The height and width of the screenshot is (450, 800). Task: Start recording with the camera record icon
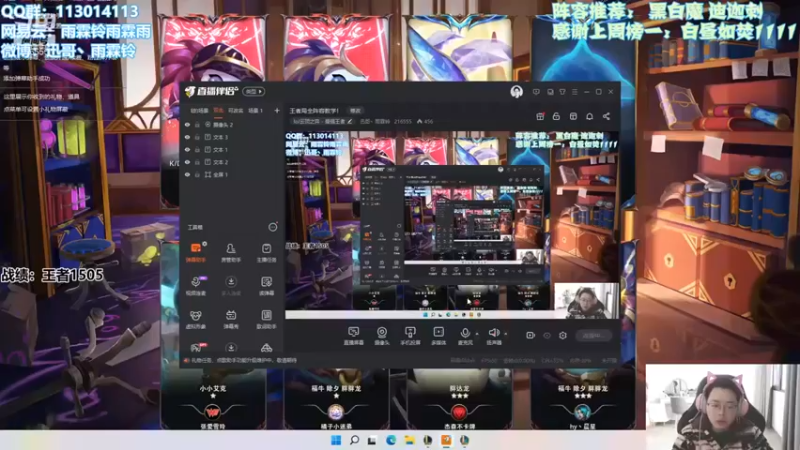click(530, 335)
